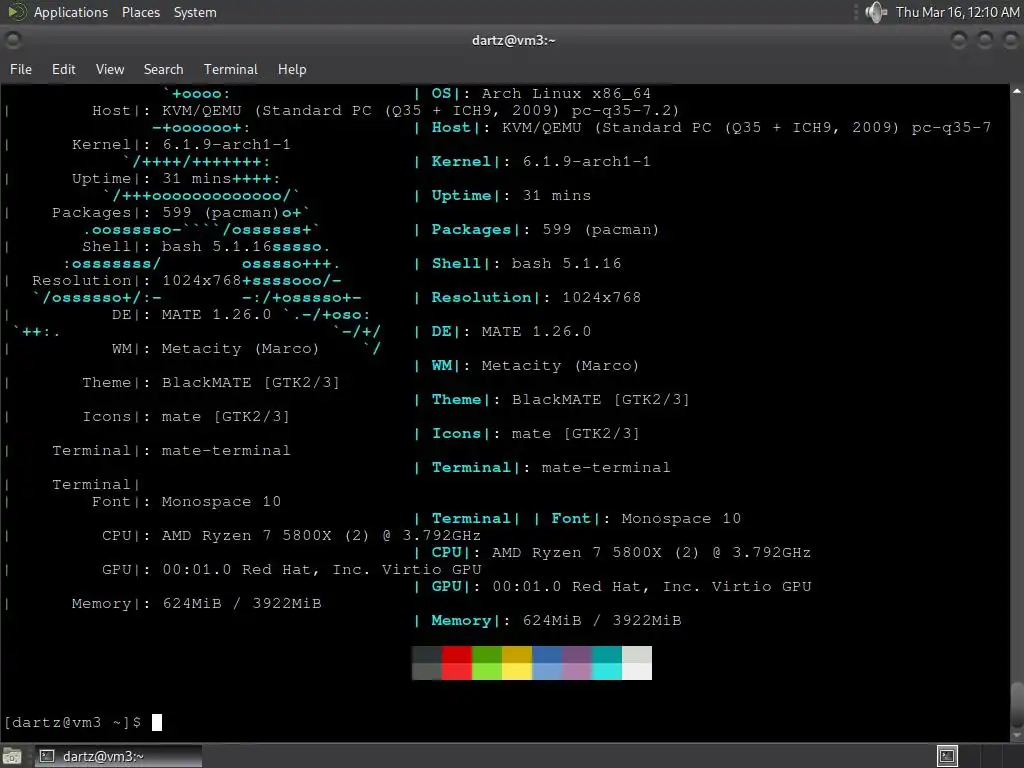Screen dimensions: 1024x768
Task: Click the clock showing Thu Mar 16, 12:10 AM
Action: (x=957, y=12)
